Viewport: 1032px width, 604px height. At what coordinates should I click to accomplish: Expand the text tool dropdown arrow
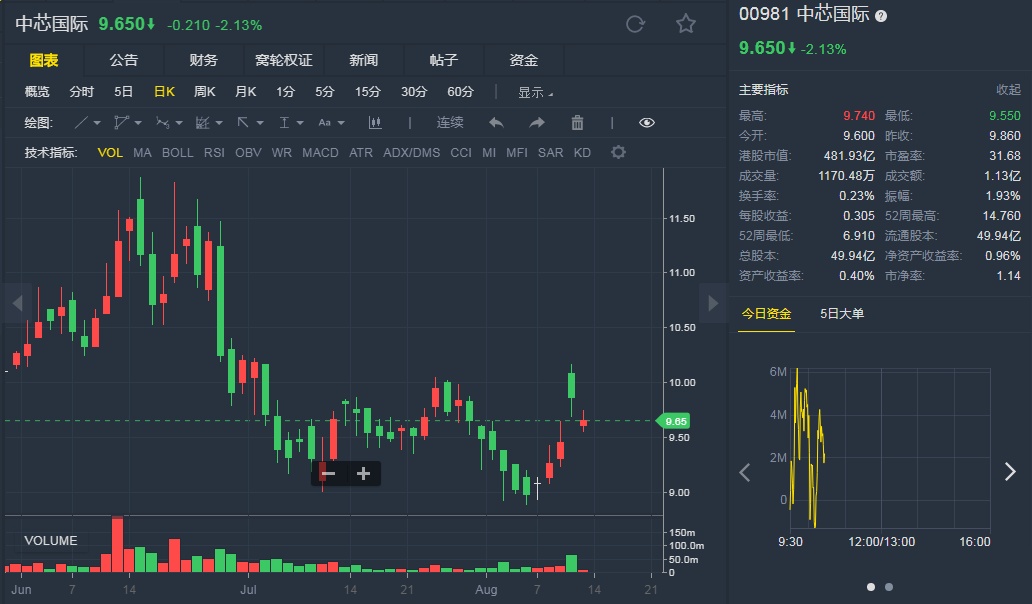(341, 123)
